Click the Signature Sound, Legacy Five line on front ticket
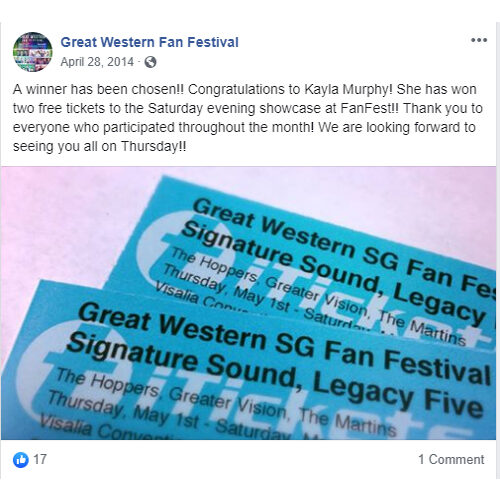The height and width of the screenshot is (500, 500). tap(275, 375)
